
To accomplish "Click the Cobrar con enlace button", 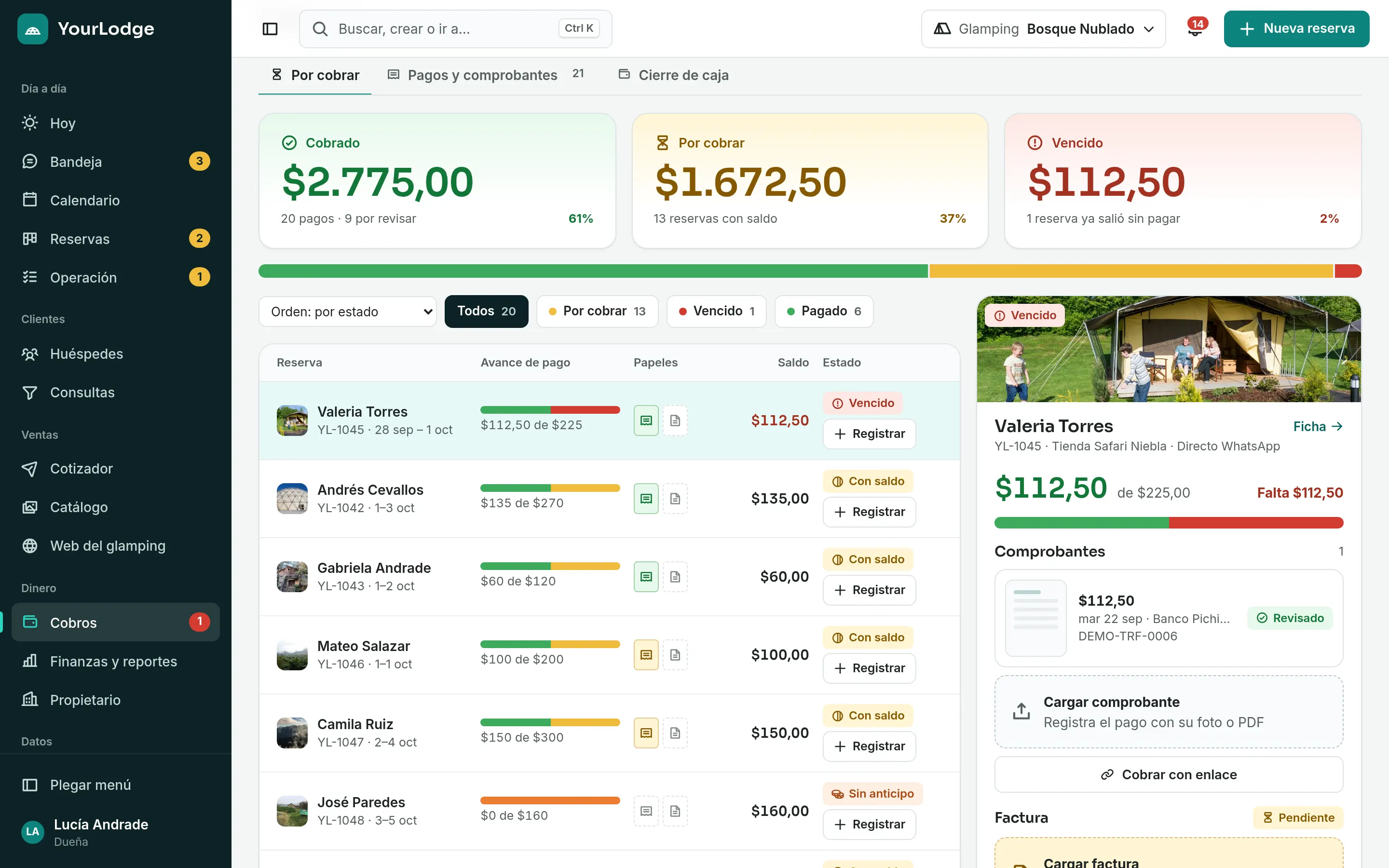I will 1169,774.
